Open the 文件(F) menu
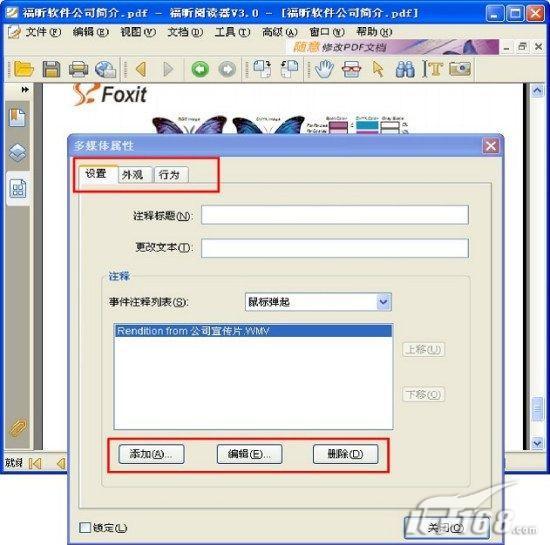The height and width of the screenshot is (545, 550). [43, 32]
